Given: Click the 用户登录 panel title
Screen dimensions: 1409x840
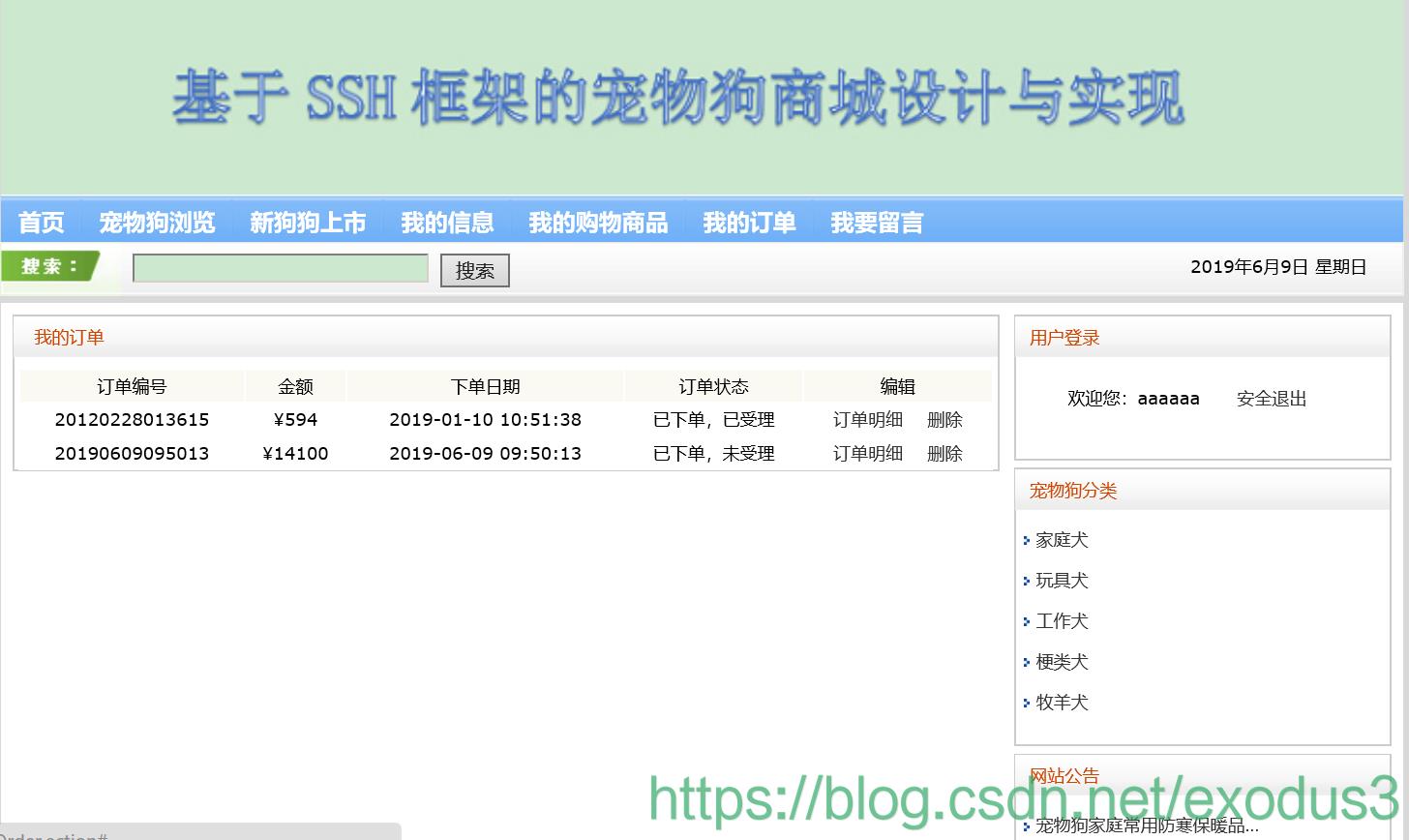Looking at the screenshot, I should (1064, 338).
